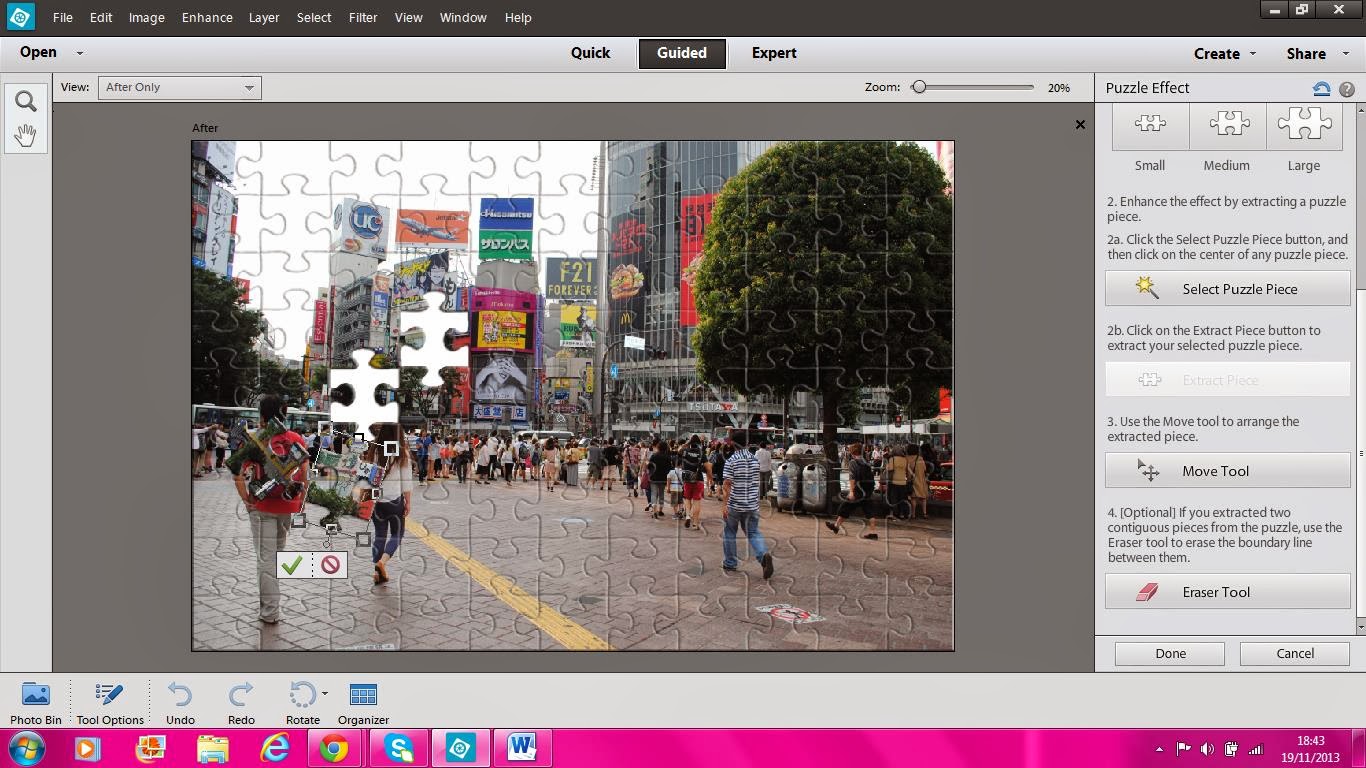This screenshot has height=768, width=1366.
Task: Choose the Medium puzzle piece size
Action: tap(1228, 127)
